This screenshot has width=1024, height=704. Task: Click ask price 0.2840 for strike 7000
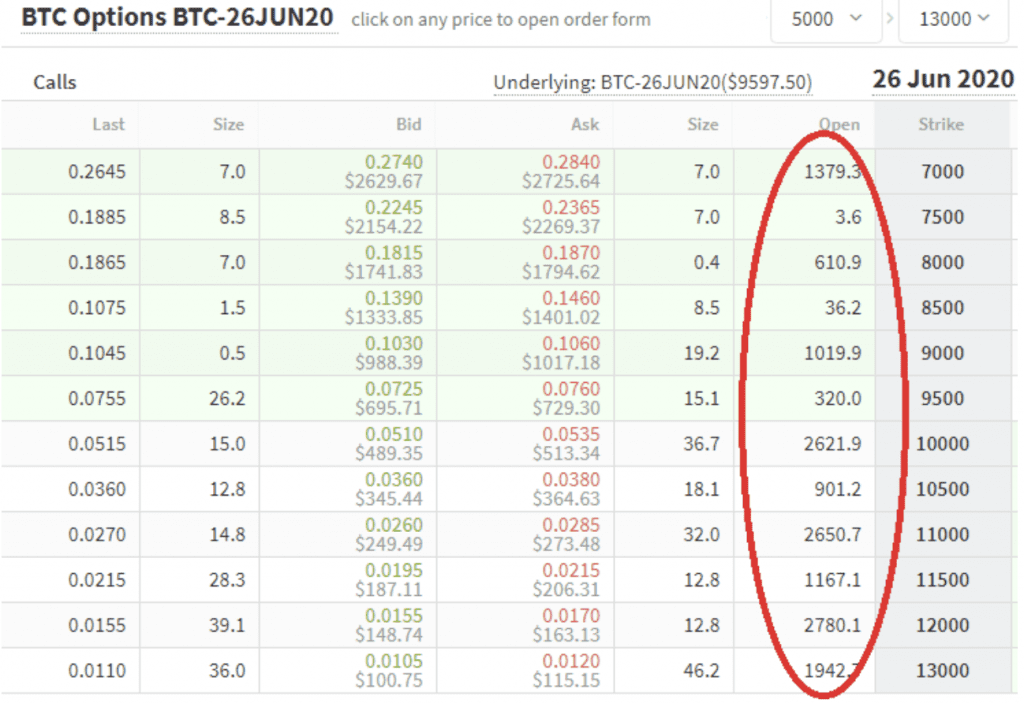click(x=571, y=162)
